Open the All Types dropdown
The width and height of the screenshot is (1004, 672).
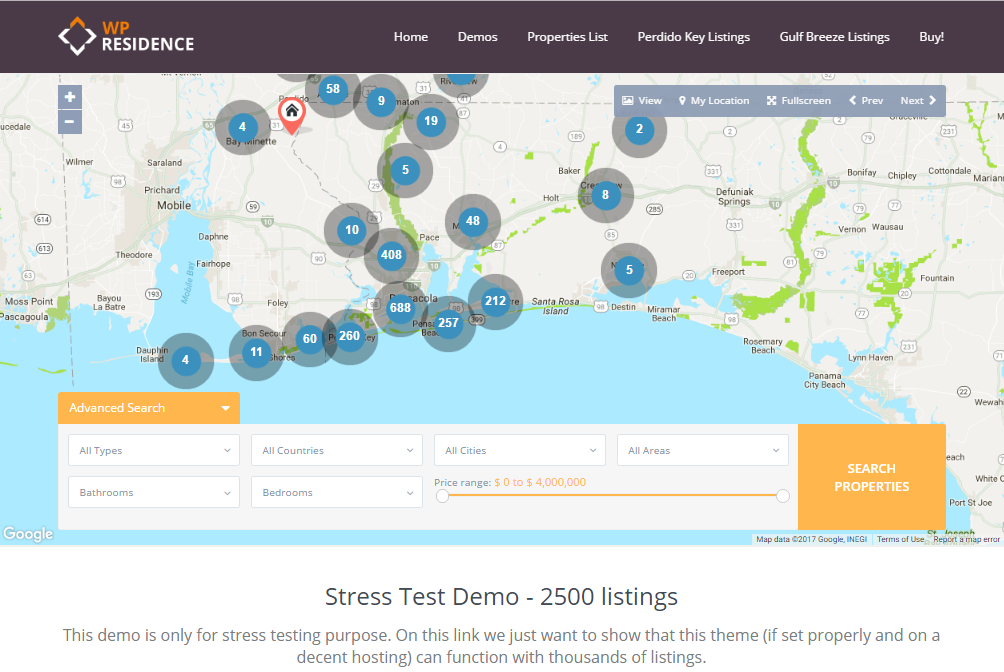tap(153, 451)
